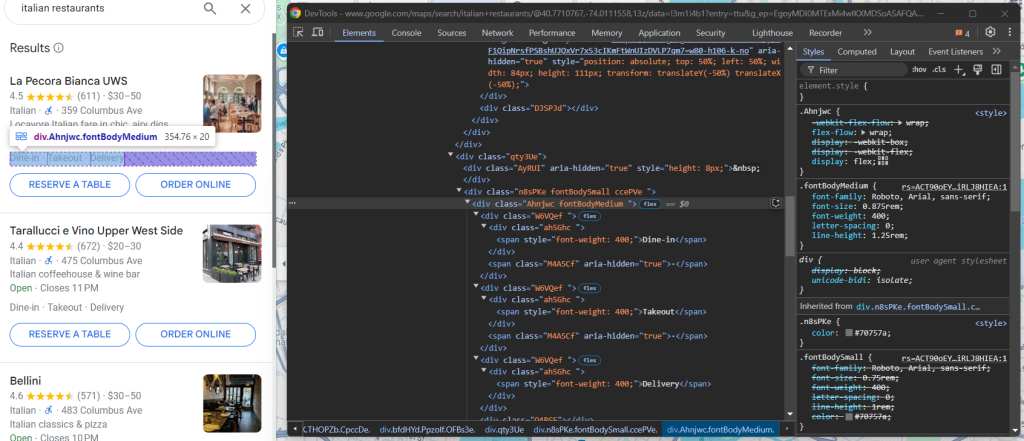The width and height of the screenshot is (1024, 441).
Task: Click the #70757a color swatch in .n8sPKe rule
Action: click(848, 333)
